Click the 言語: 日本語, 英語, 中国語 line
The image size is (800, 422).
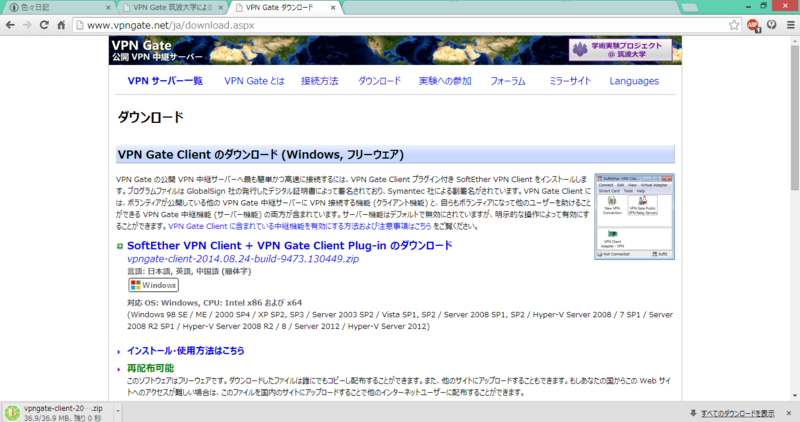pyautogui.click(x=189, y=271)
